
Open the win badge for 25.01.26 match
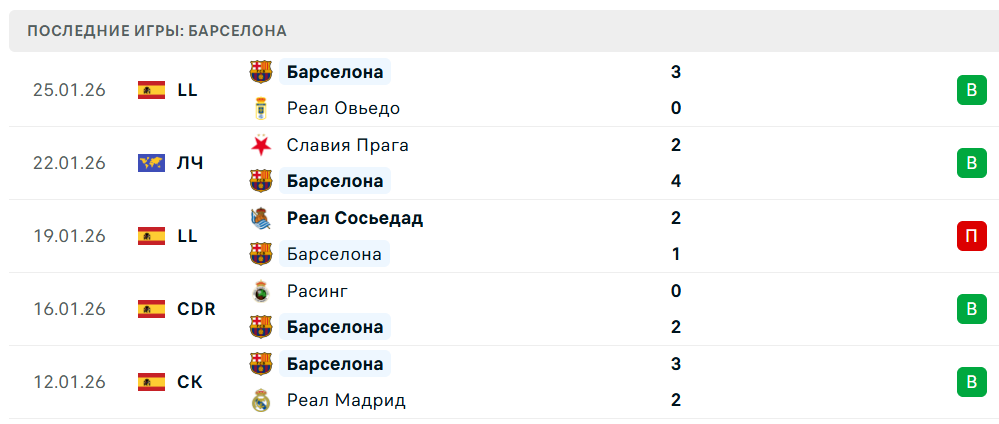(969, 90)
